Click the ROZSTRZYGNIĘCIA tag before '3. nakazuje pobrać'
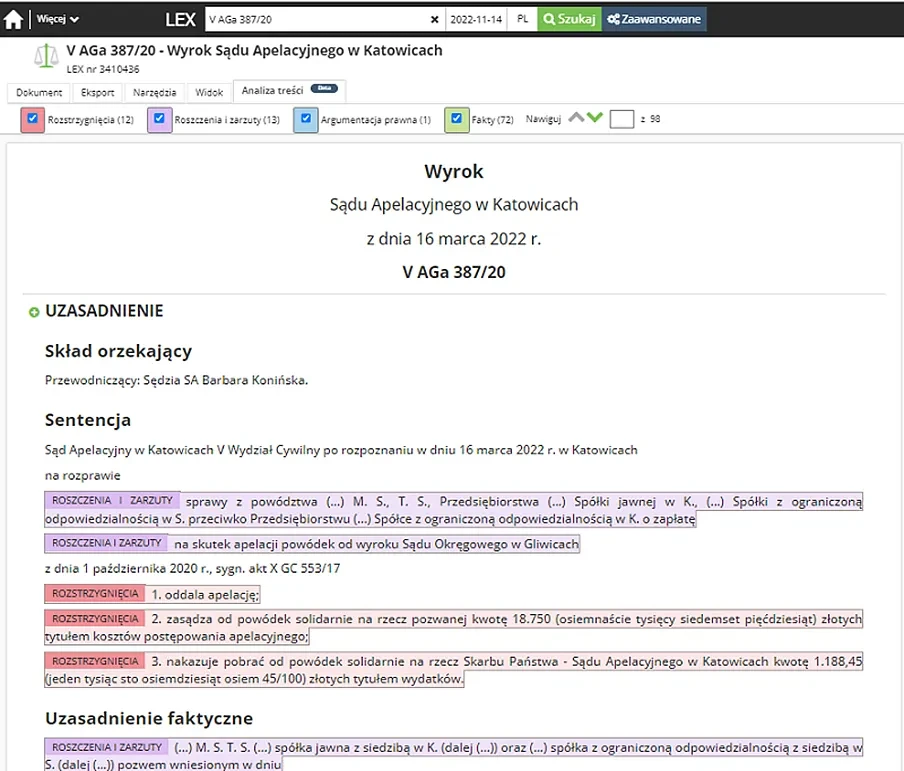 [x=95, y=661]
